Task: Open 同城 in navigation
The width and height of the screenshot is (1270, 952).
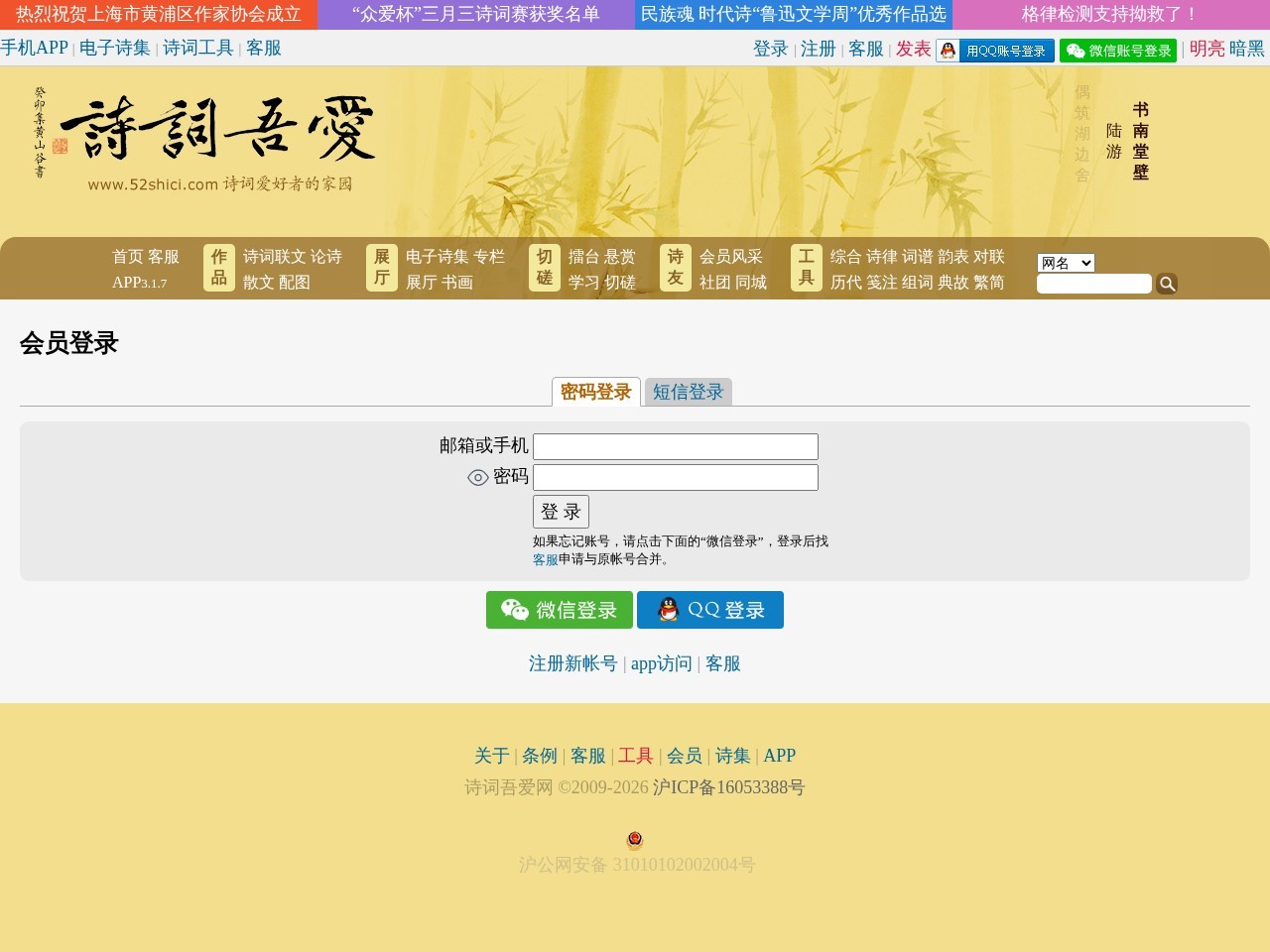Action: (x=751, y=283)
